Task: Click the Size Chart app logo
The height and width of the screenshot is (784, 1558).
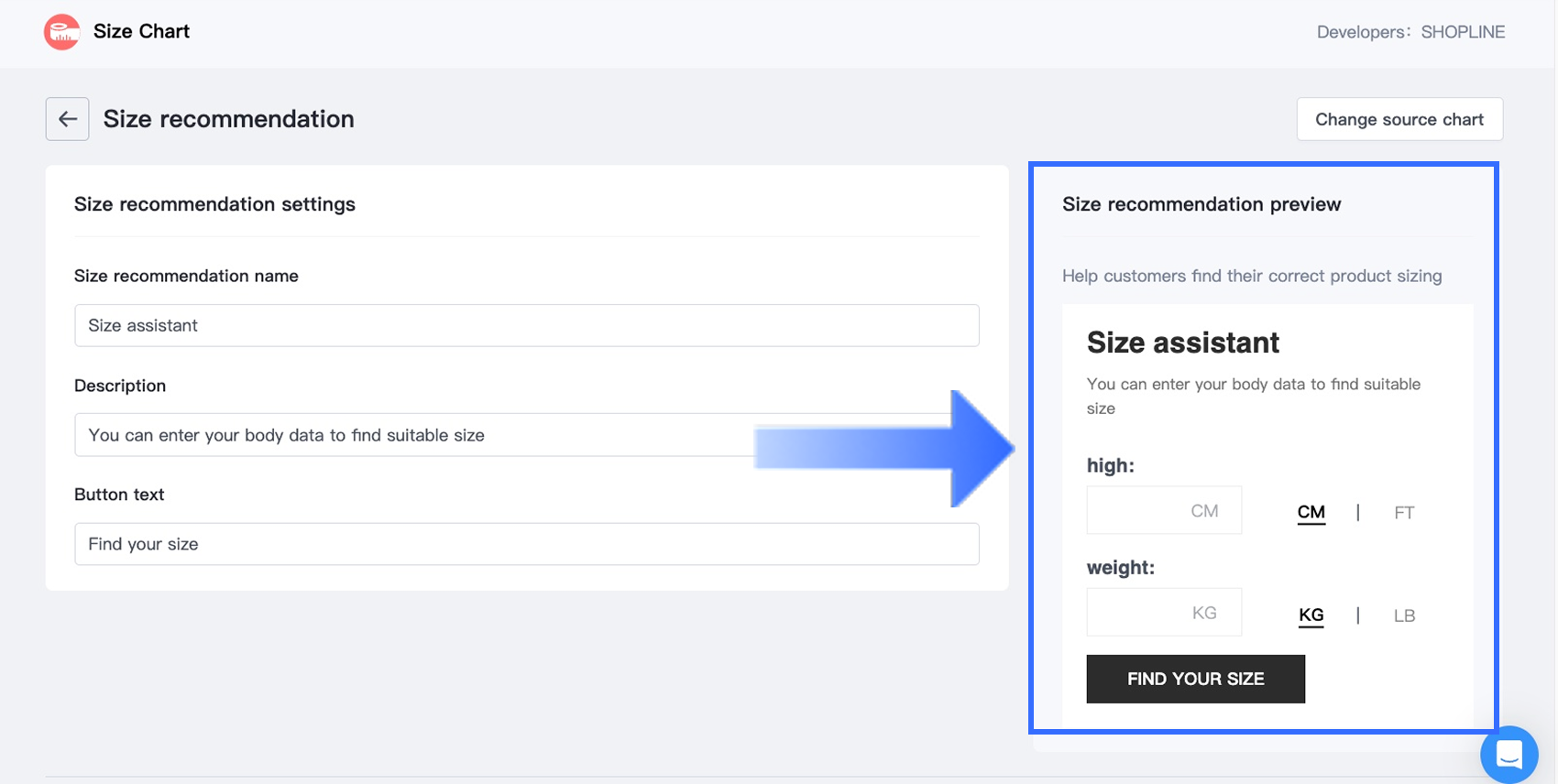Action: pos(61,32)
